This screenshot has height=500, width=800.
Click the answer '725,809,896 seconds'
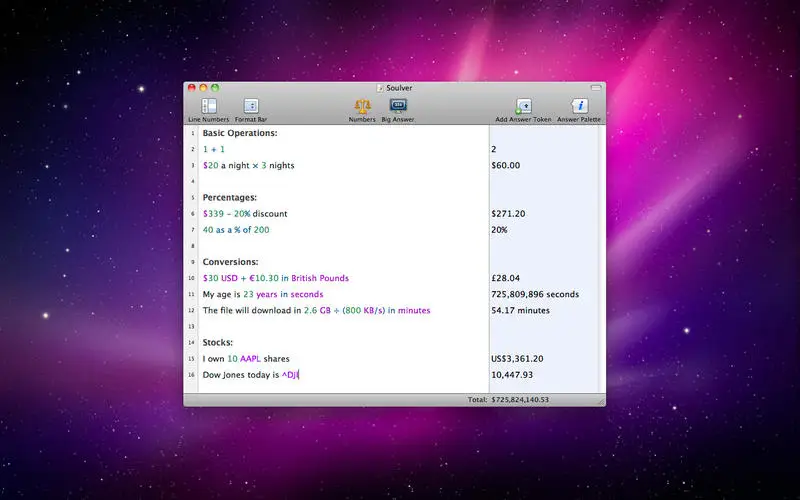tap(535, 294)
